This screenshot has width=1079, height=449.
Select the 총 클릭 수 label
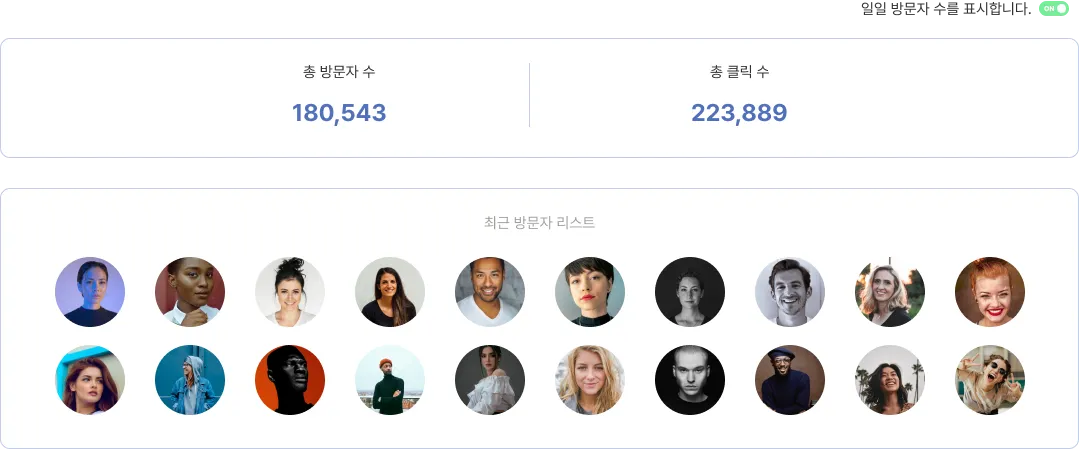pos(739,72)
